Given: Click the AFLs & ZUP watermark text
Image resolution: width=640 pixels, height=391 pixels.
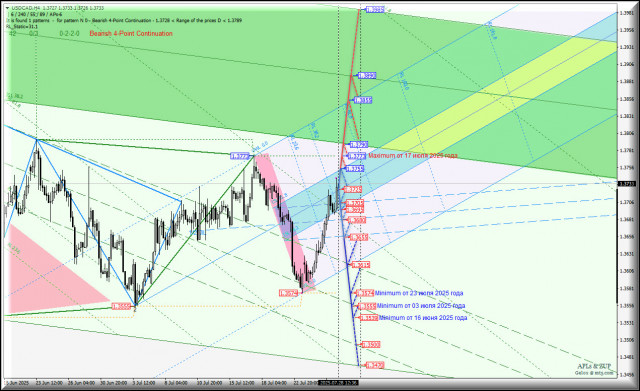Looking at the screenshot, I should tap(594, 367).
